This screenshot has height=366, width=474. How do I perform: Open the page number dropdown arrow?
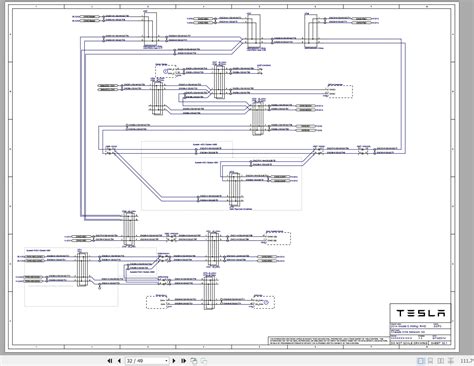point(166,361)
